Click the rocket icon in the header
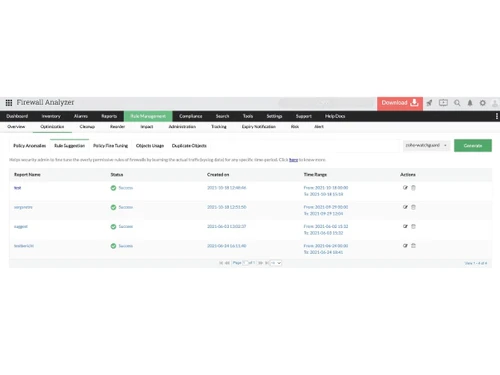 [x=429, y=103]
